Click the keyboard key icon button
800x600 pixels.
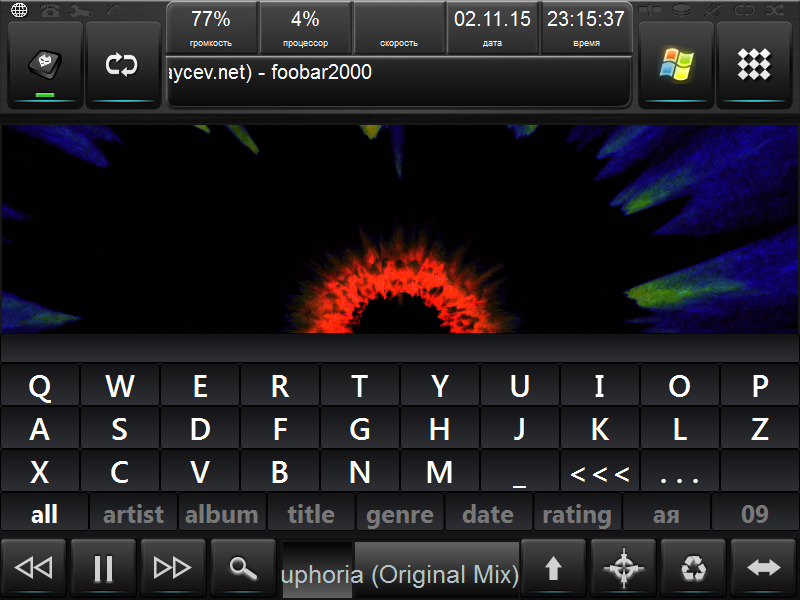(x=44, y=65)
